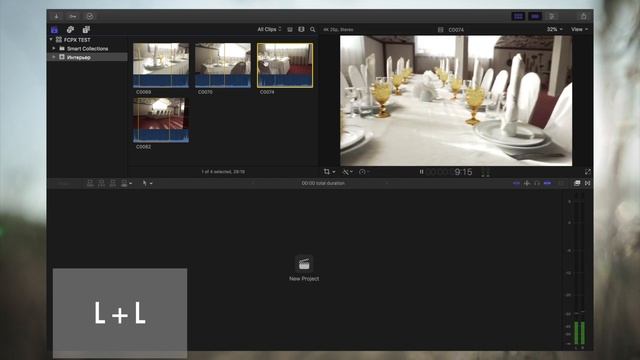Toggle solo headphones icon
Image resolution: width=640 pixels, height=360 pixels.
(537, 183)
